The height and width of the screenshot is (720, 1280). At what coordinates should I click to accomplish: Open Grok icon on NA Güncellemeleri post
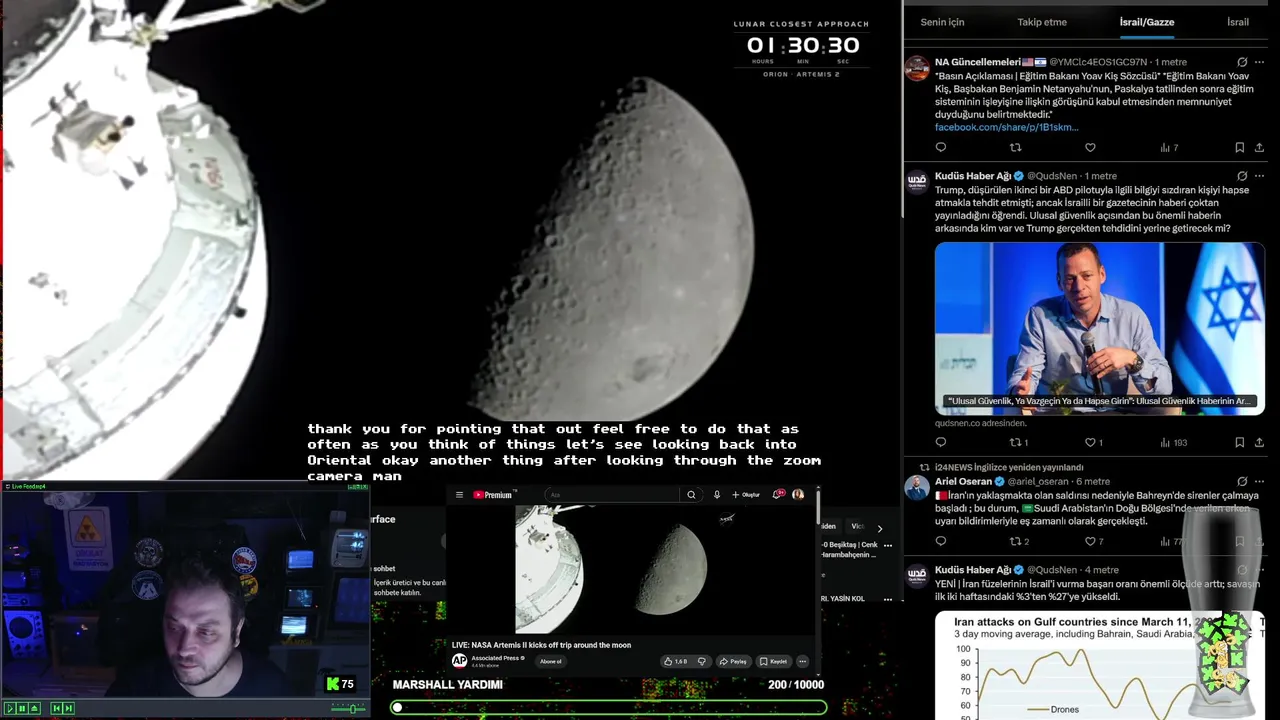pos(1242,62)
